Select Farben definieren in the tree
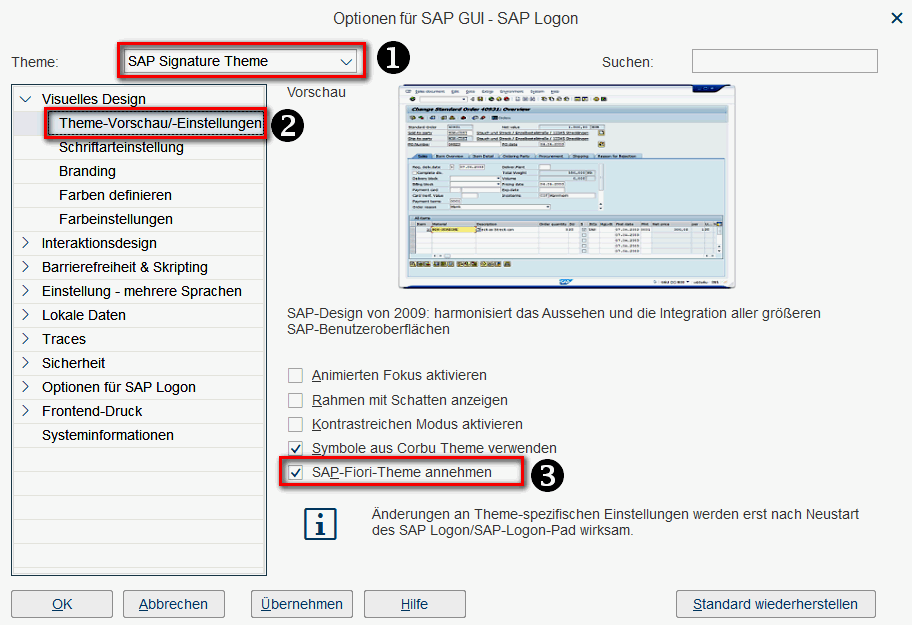This screenshot has height=625, width=912. pyautogui.click(x=115, y=195)
